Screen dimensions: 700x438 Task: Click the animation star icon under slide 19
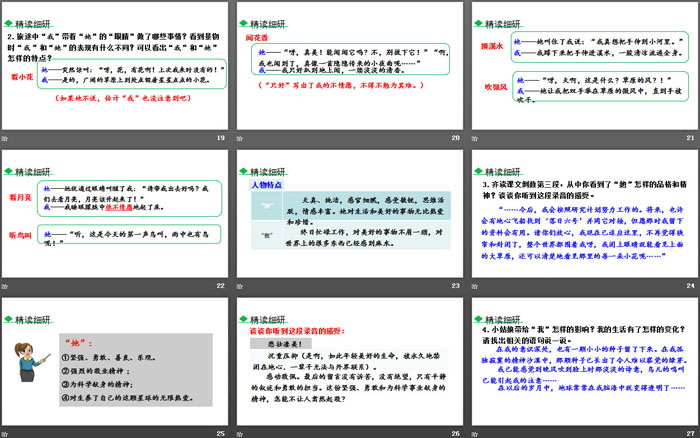coord(7,138)
